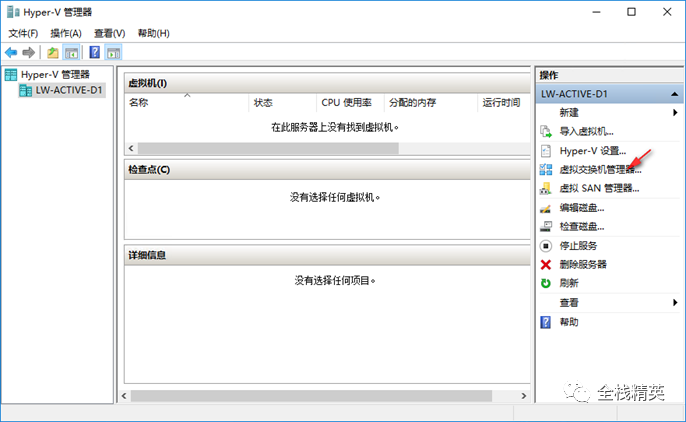
Task: Toggle the Show/Hide Action Pane toolbar icon
Action: [114, 53]
